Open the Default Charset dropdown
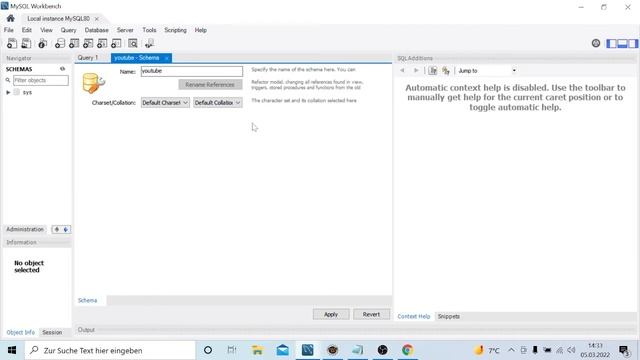This screenshot has width=640, height=360. click(x=165, y=102)
